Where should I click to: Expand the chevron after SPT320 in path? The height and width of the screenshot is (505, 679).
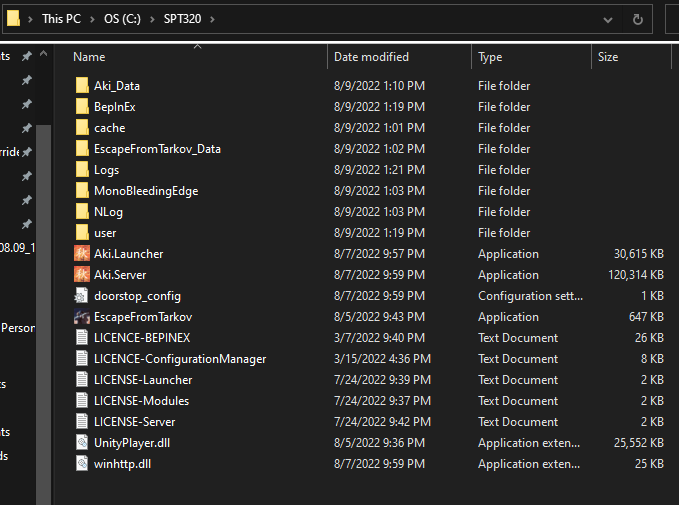[x=212, y=19]
